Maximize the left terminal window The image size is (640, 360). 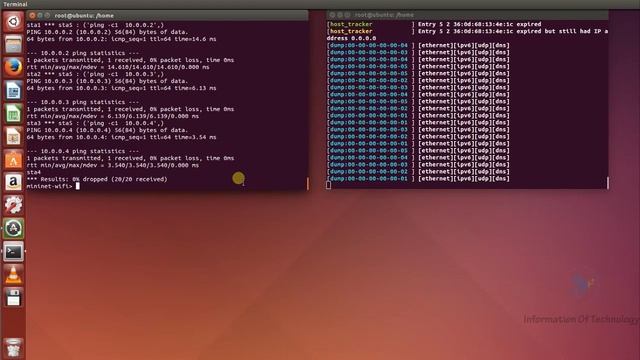pos(47,16)
